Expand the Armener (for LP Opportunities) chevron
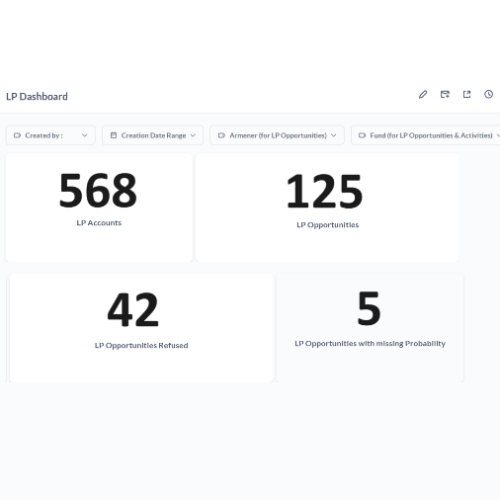This screenshot has height=500, width=500. [334, 135]
